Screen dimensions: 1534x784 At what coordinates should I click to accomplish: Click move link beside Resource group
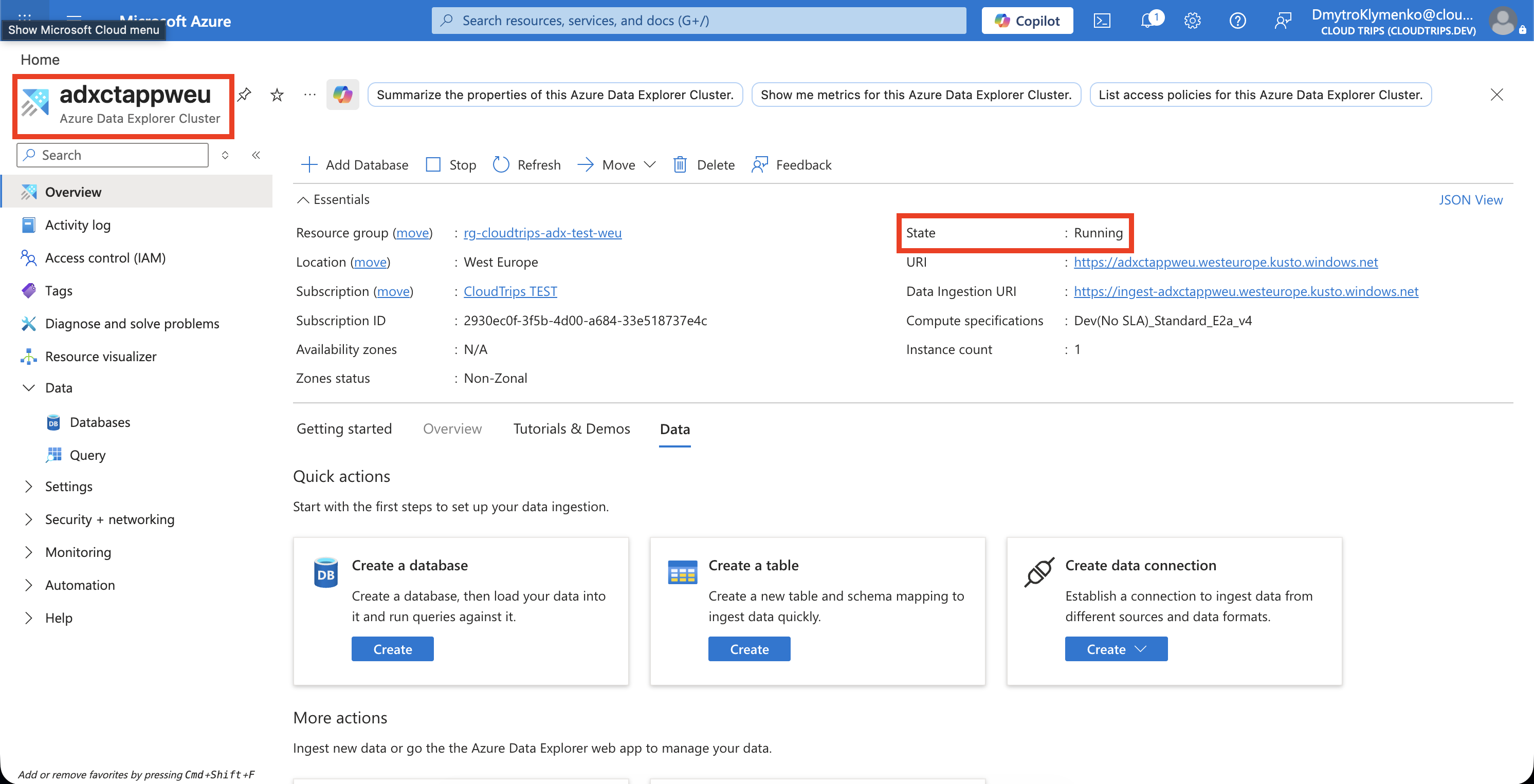pyautogui.click(x=413, y=233)
